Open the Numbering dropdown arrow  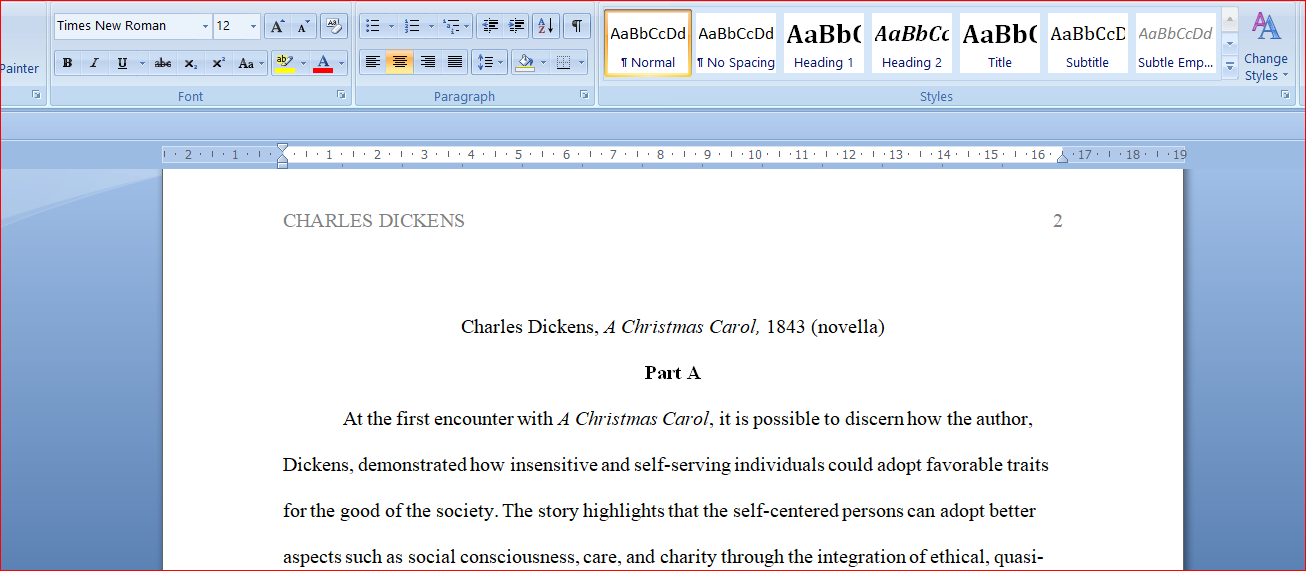pyautogui.click(x=431, y=26)
